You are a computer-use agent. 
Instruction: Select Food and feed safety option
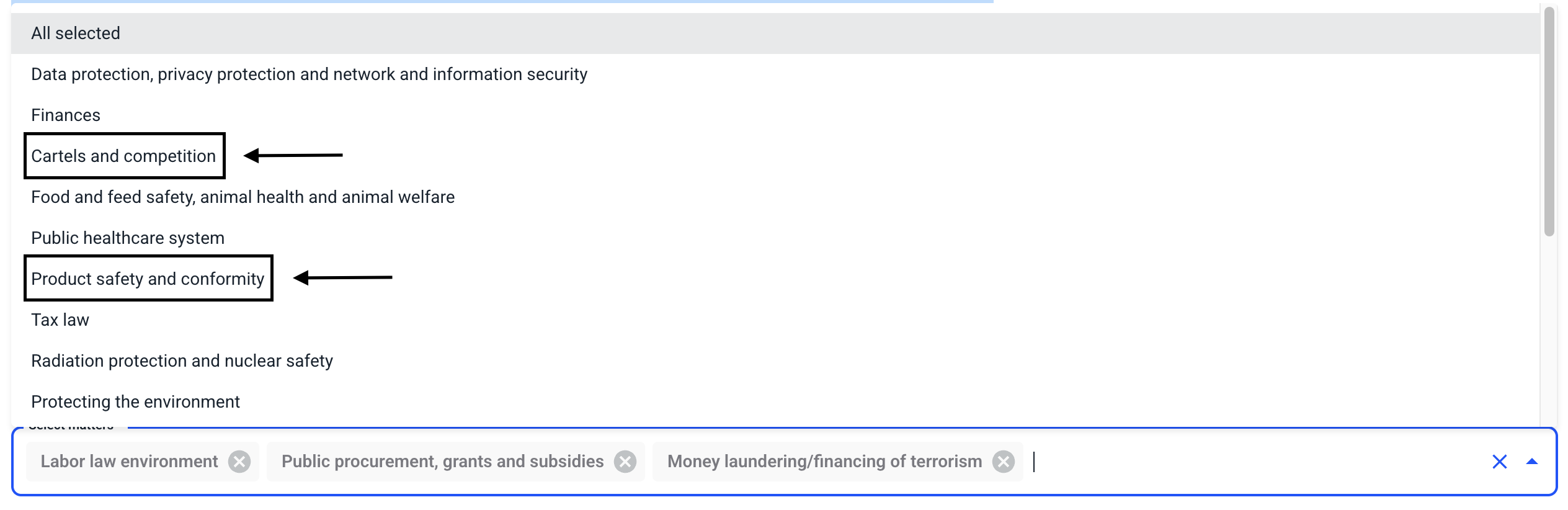[x=243, y=197]
